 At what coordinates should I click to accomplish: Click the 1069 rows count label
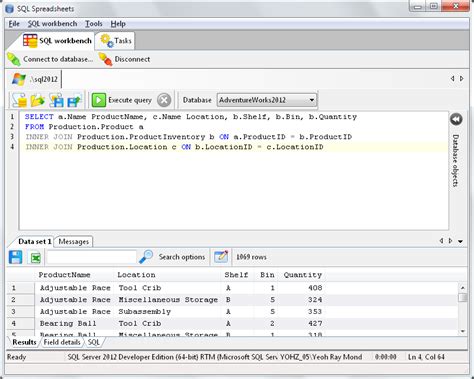coord(251,257)
